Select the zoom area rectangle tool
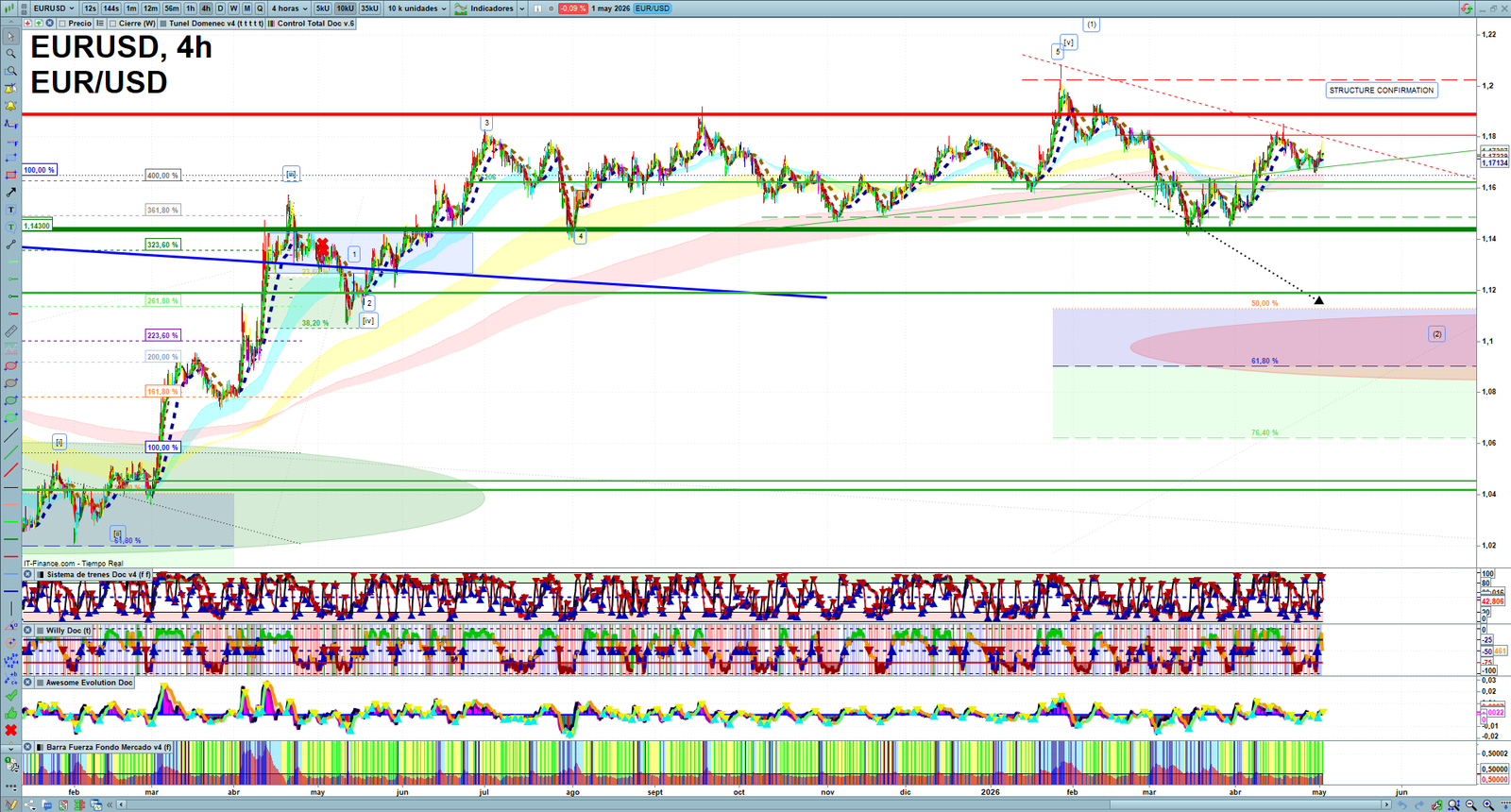This screenshot has width=1511, height=812. [x=10, y=71]
